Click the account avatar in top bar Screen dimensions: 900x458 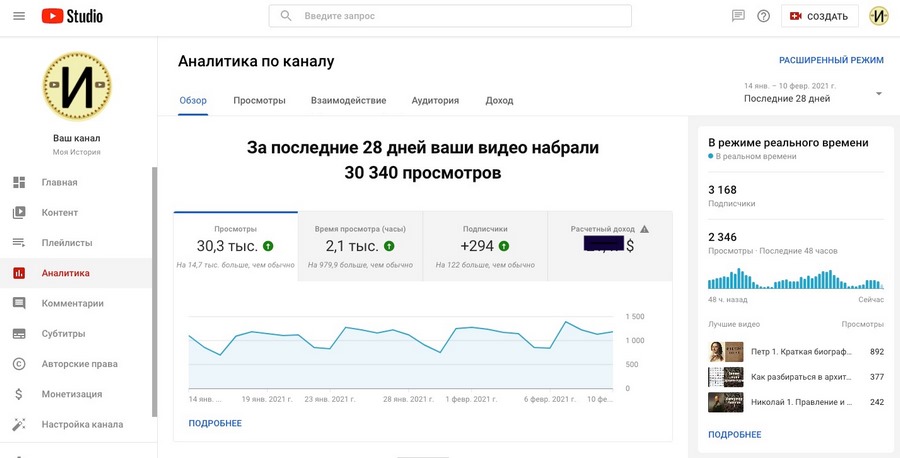coord(878,16)
